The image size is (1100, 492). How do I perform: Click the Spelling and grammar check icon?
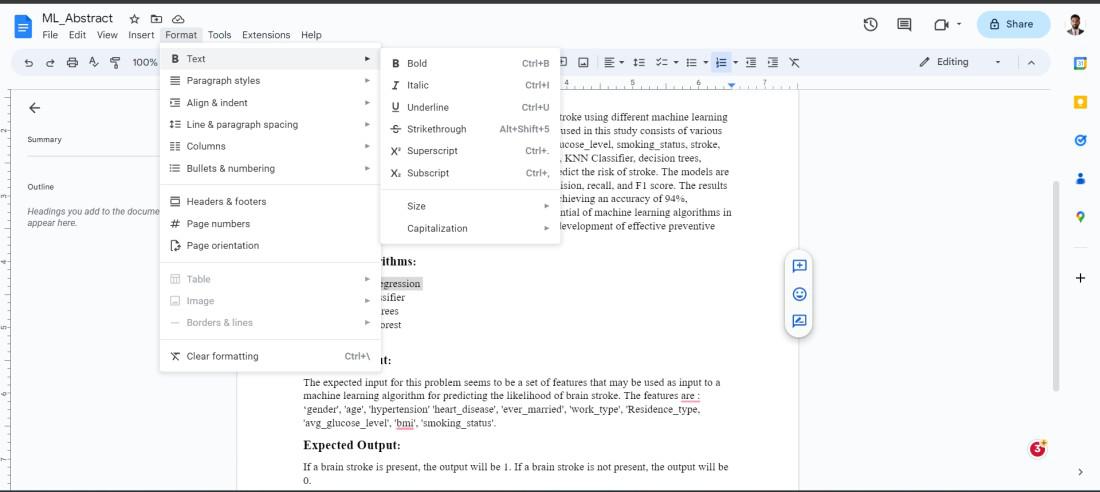pos(94,62)
